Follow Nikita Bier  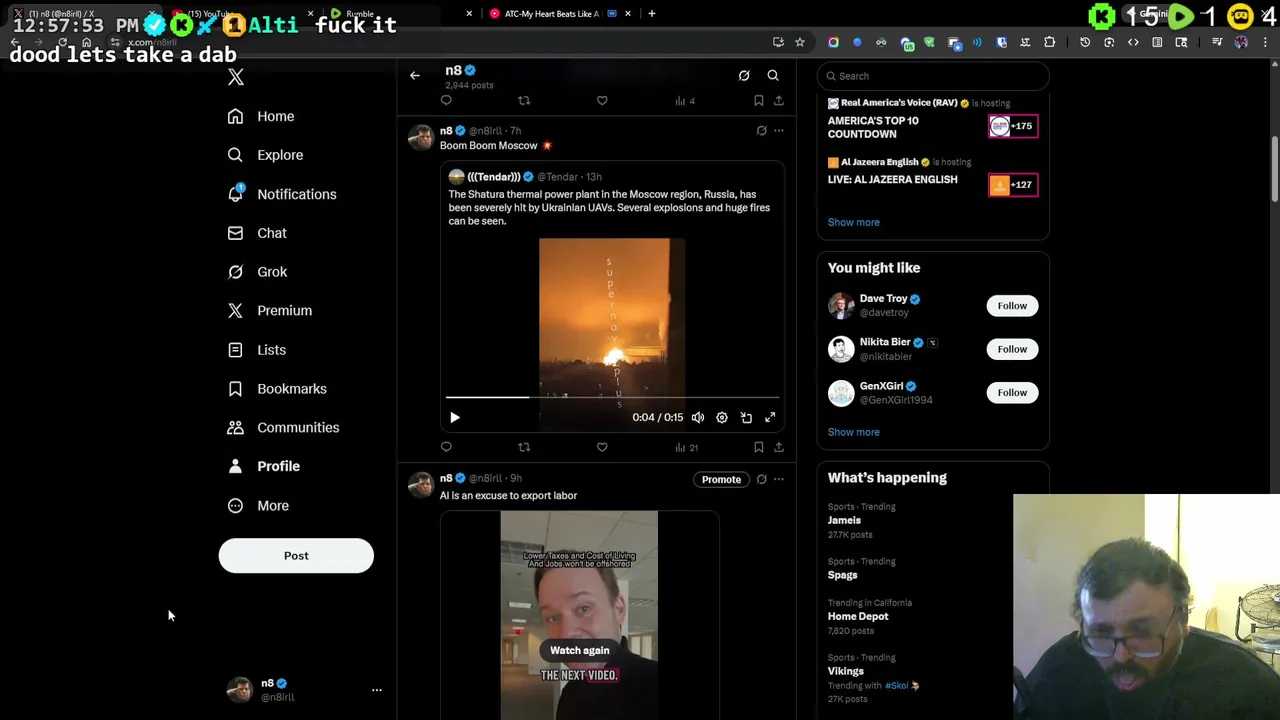[1012, 349]
